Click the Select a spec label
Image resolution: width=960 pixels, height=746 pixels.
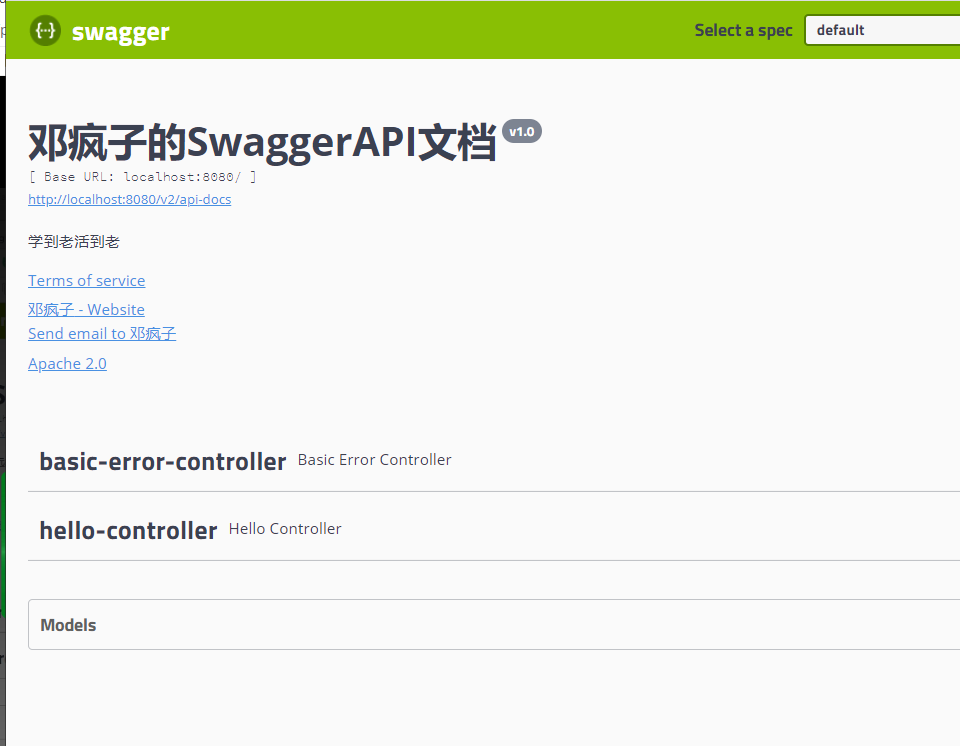point(743,31)
